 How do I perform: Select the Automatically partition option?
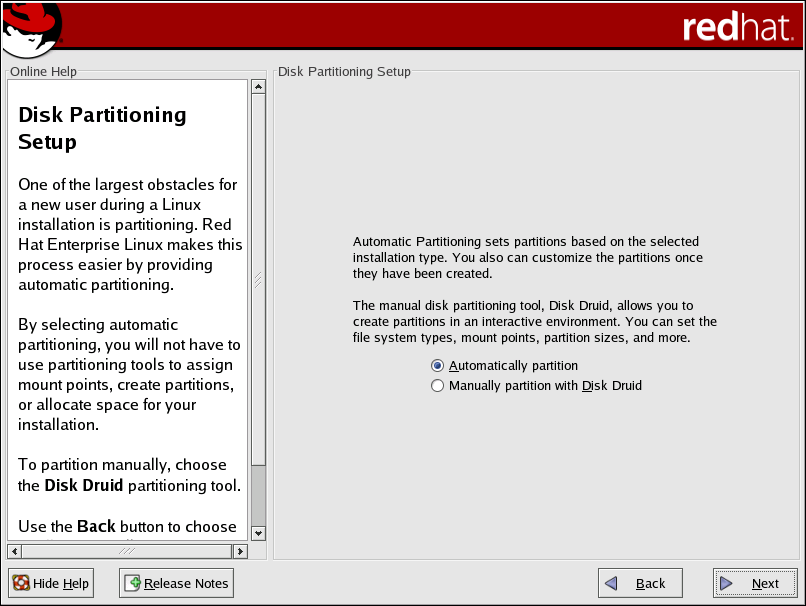[x=437, y=366]
